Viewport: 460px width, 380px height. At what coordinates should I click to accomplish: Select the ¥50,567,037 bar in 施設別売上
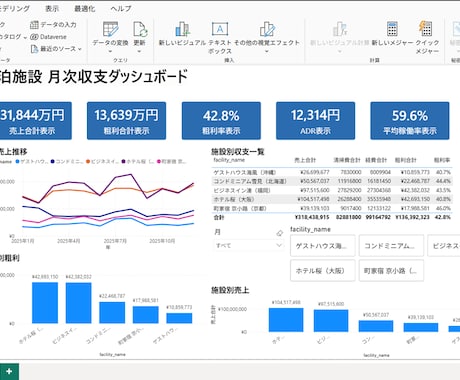point(376,326)
